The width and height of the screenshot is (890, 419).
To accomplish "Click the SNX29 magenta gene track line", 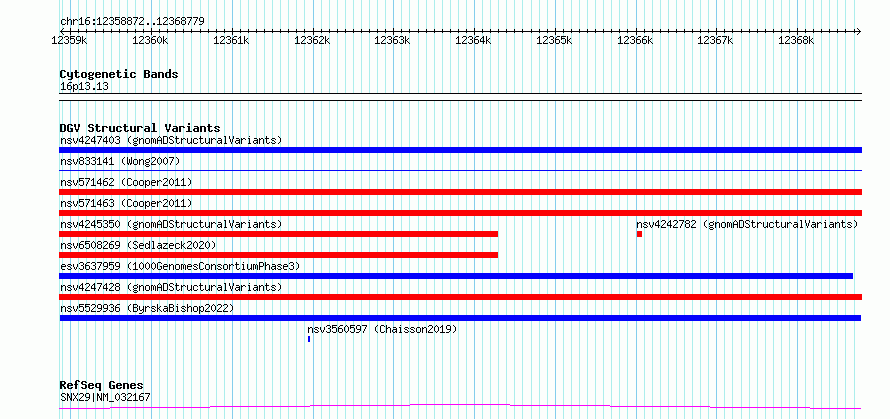I will pos(460,406).
